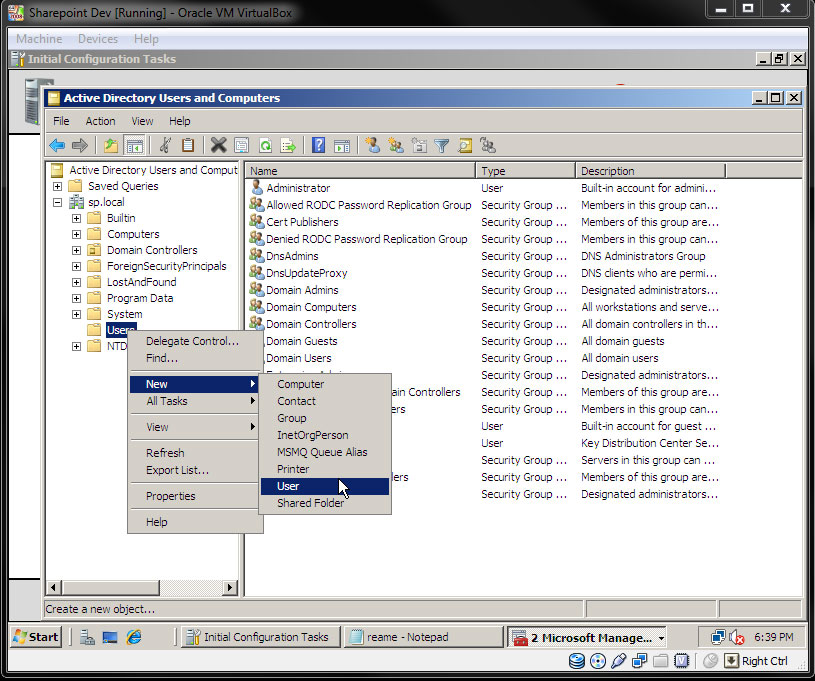The height and width of the screenshot is (681, 815).
Task: Click the tree pane horizontal scrollbar left arrow
Action: click(x=53, y=587)
